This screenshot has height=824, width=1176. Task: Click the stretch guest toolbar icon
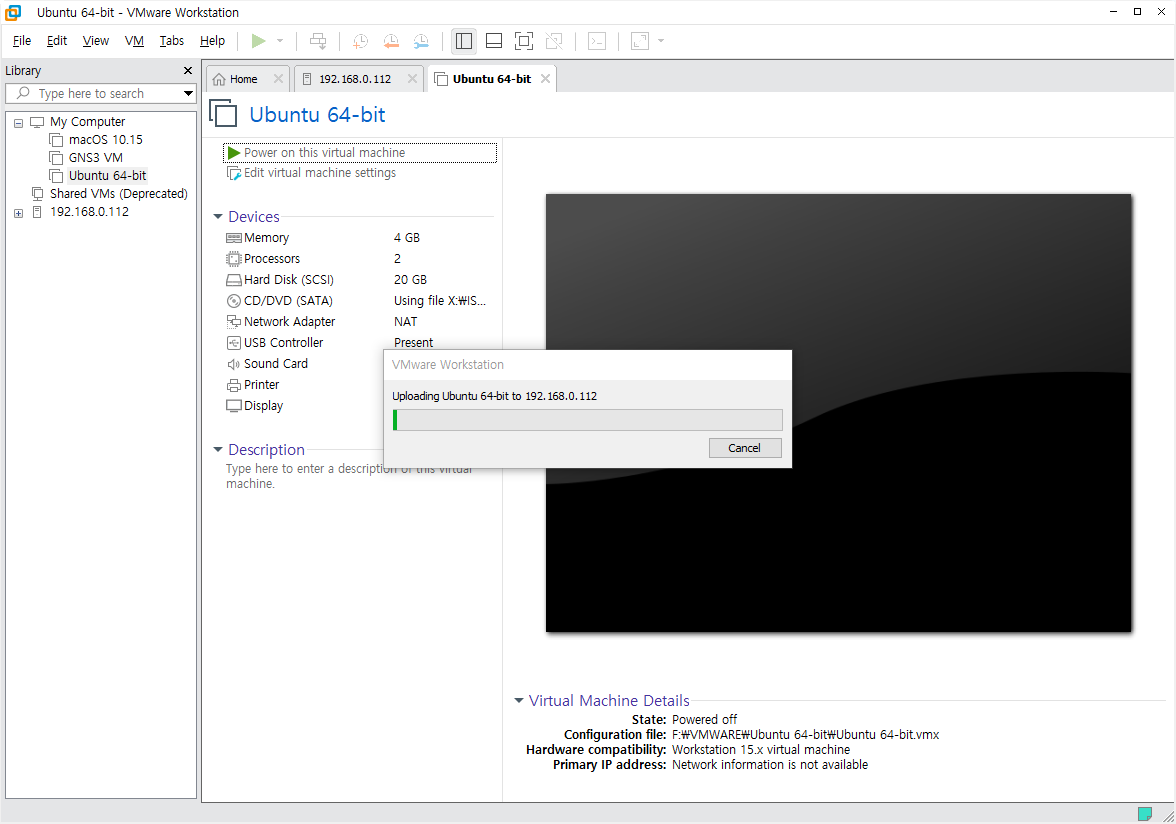pyautogui.click(x=640, y=41)
